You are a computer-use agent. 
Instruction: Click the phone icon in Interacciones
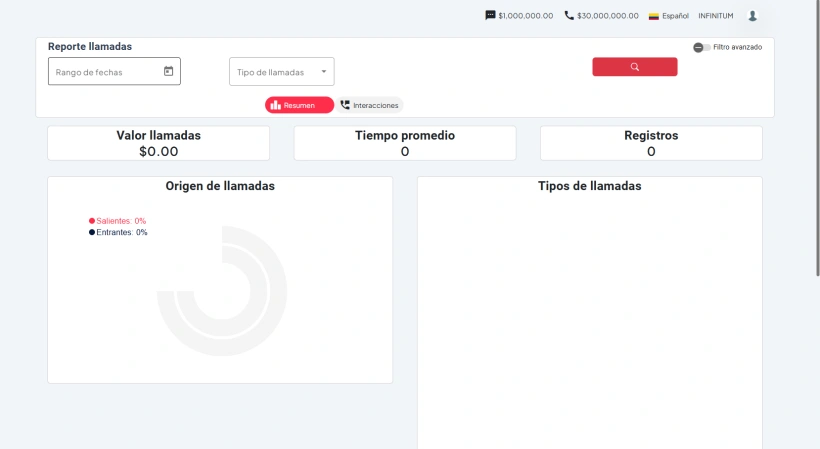[345, 105]
